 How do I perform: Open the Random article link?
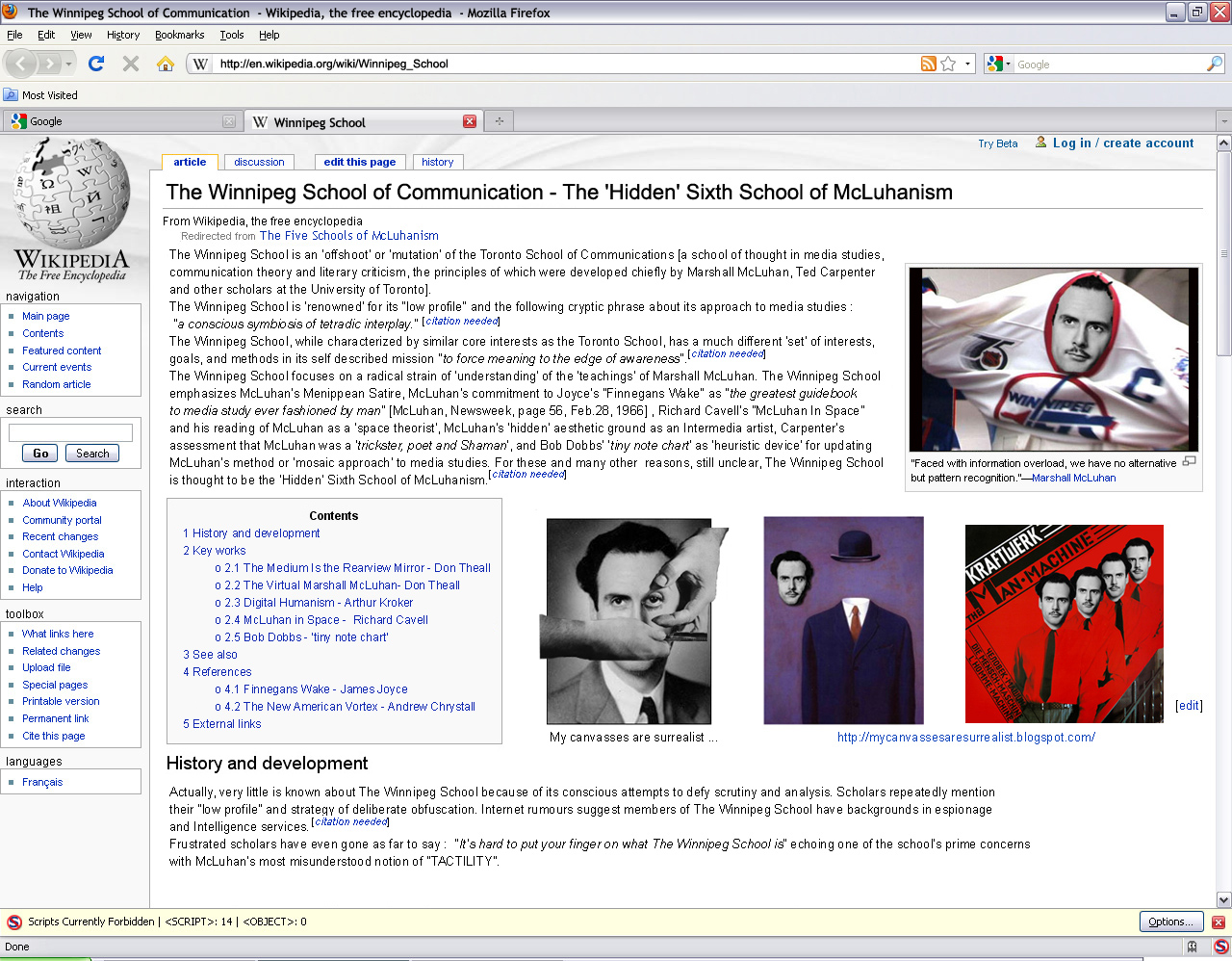(57, 384)
